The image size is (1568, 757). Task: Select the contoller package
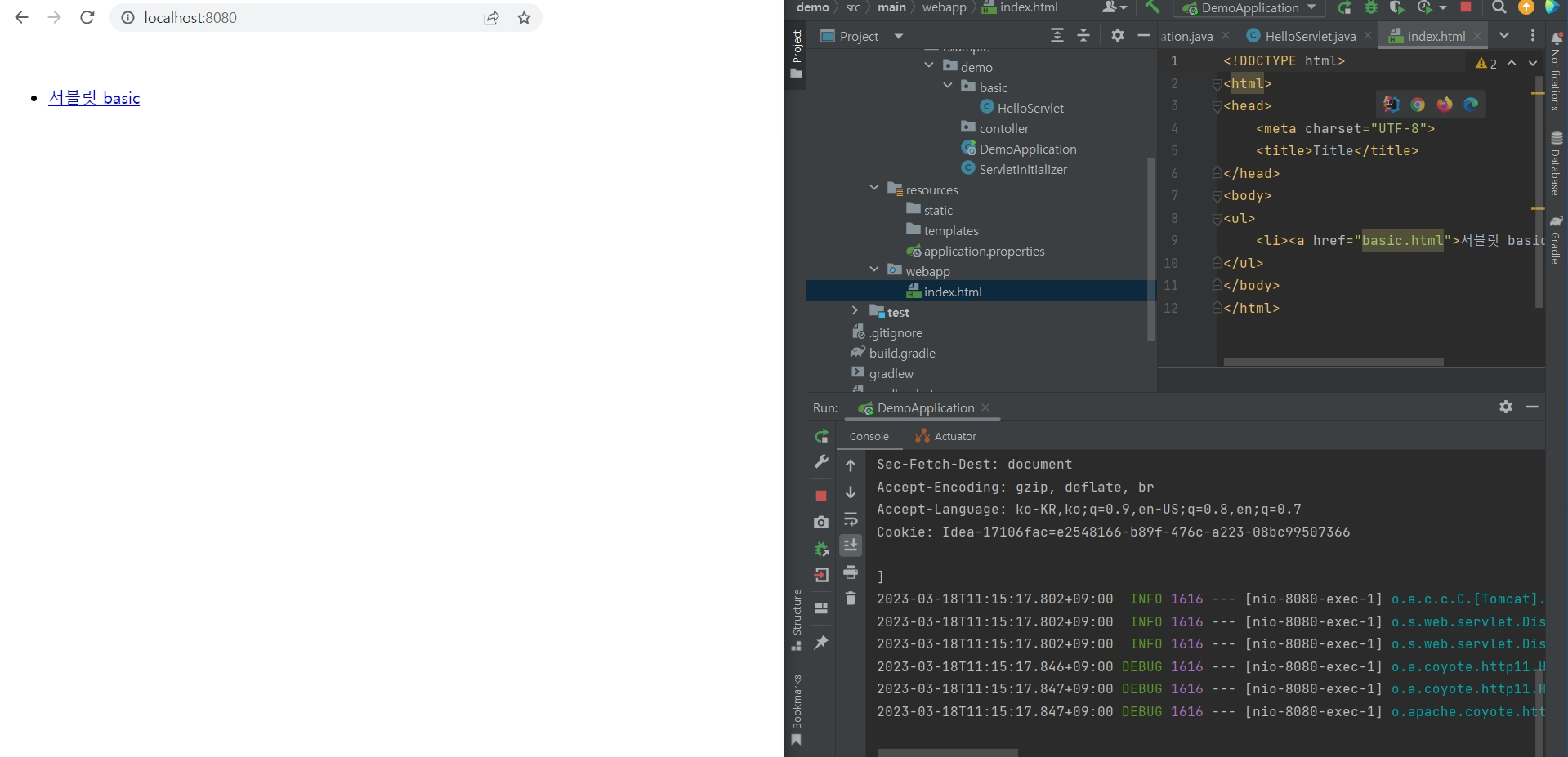(x=995, y=128)
